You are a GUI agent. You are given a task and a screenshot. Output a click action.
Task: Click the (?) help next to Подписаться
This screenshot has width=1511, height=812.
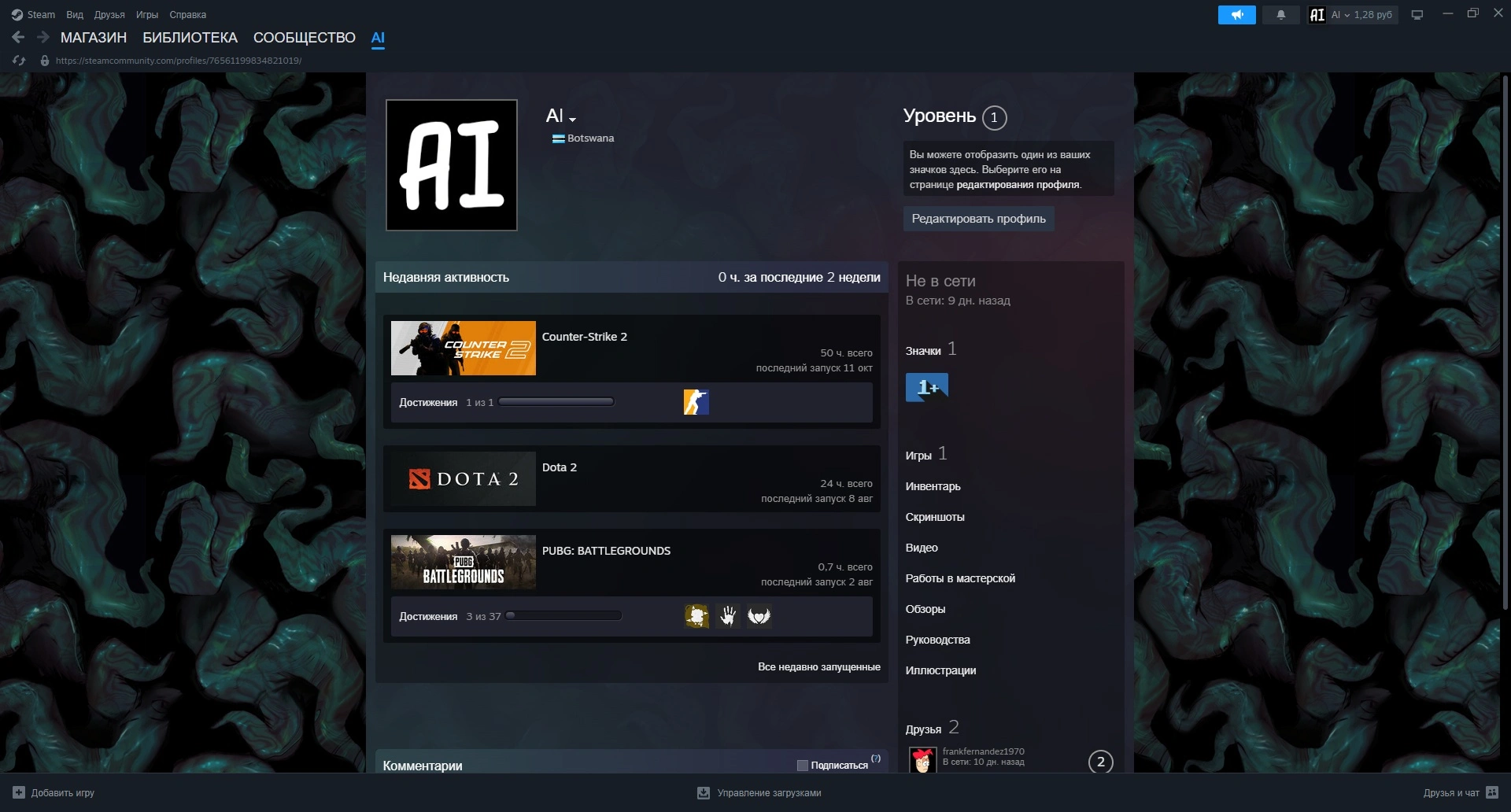pyautogui.click(x=876, y=758)
